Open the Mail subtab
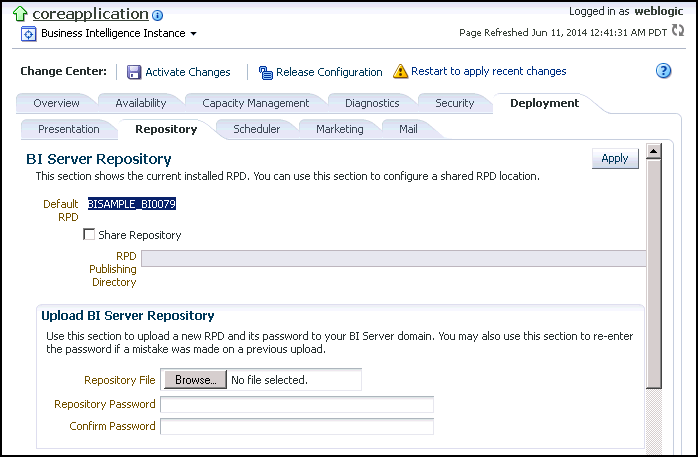 pyautogui.click(x=408, y=129)
